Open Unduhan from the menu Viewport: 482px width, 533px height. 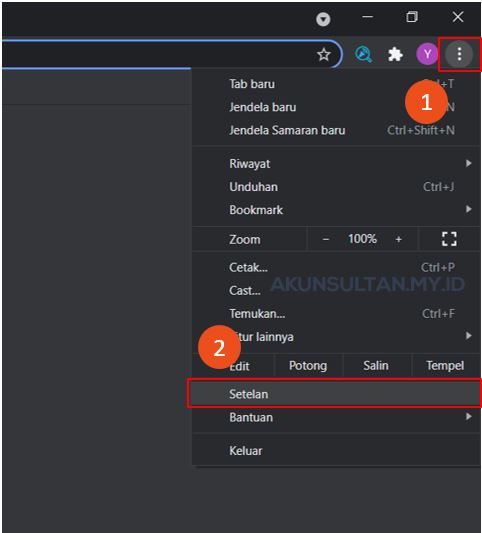click(x=336, y=187)
